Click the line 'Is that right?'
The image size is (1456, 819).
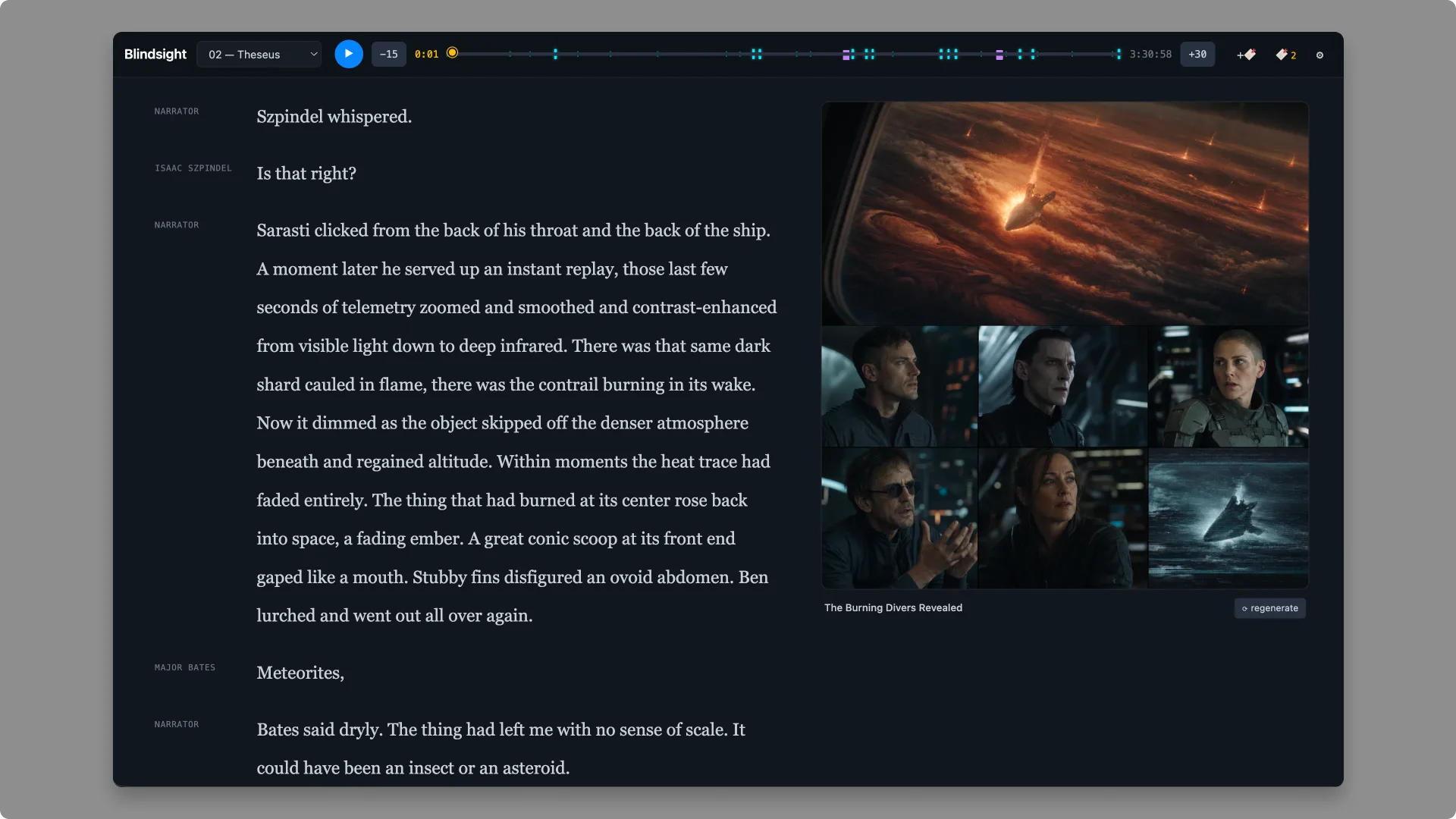306,174
